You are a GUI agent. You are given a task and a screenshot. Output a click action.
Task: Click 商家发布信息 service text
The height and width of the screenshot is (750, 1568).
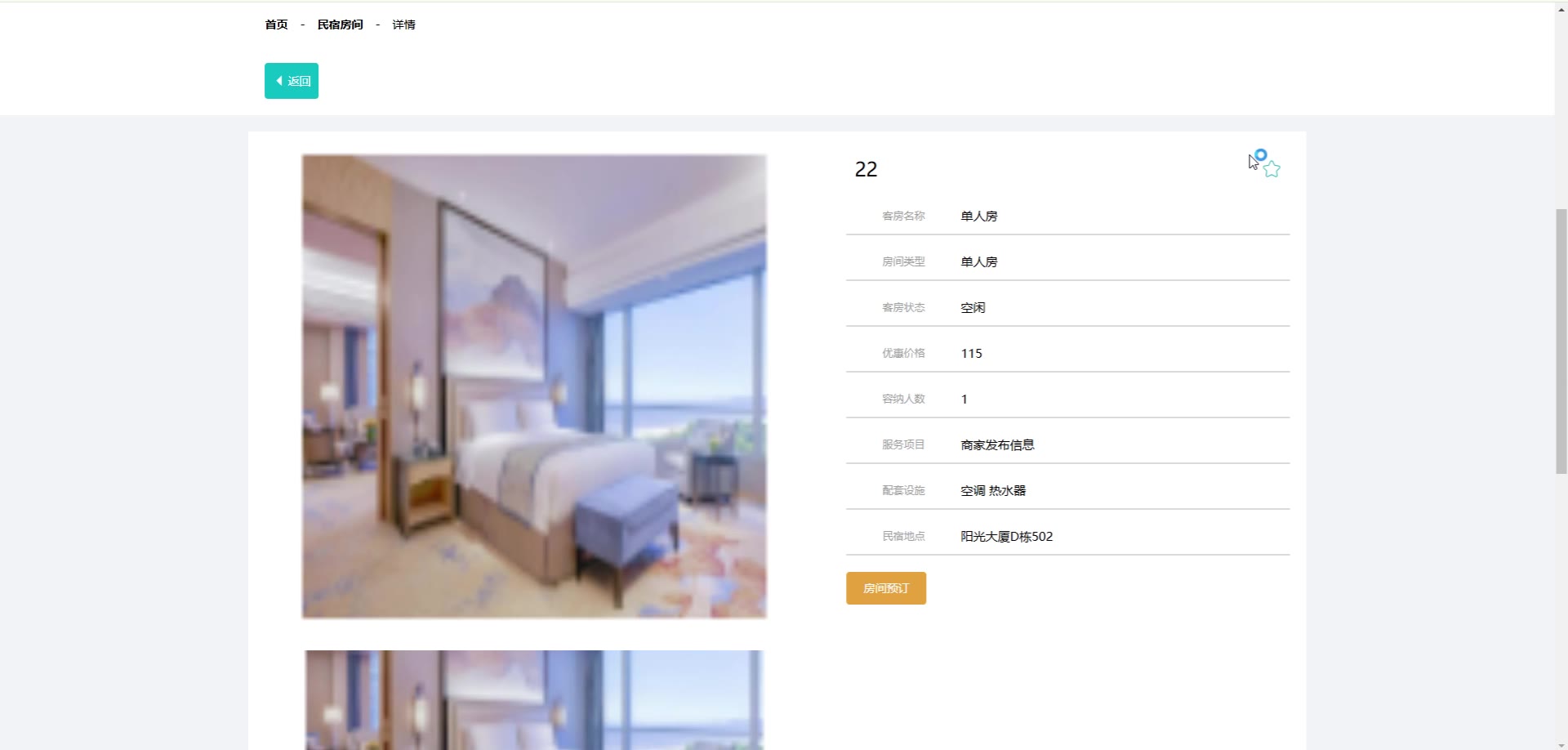tap(997, 444)
